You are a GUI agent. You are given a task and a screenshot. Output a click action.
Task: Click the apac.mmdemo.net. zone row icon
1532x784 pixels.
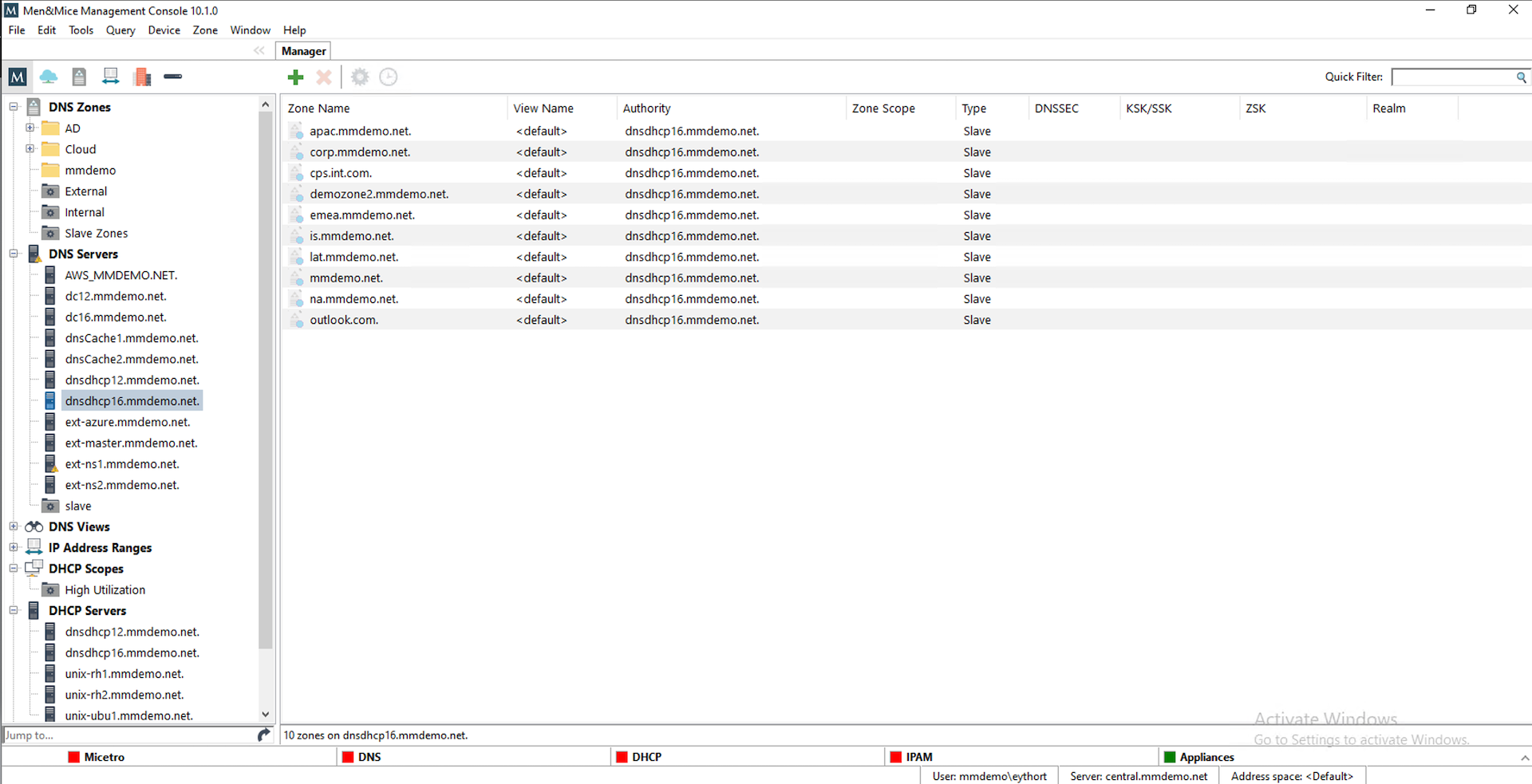click(x=296, y=131)
